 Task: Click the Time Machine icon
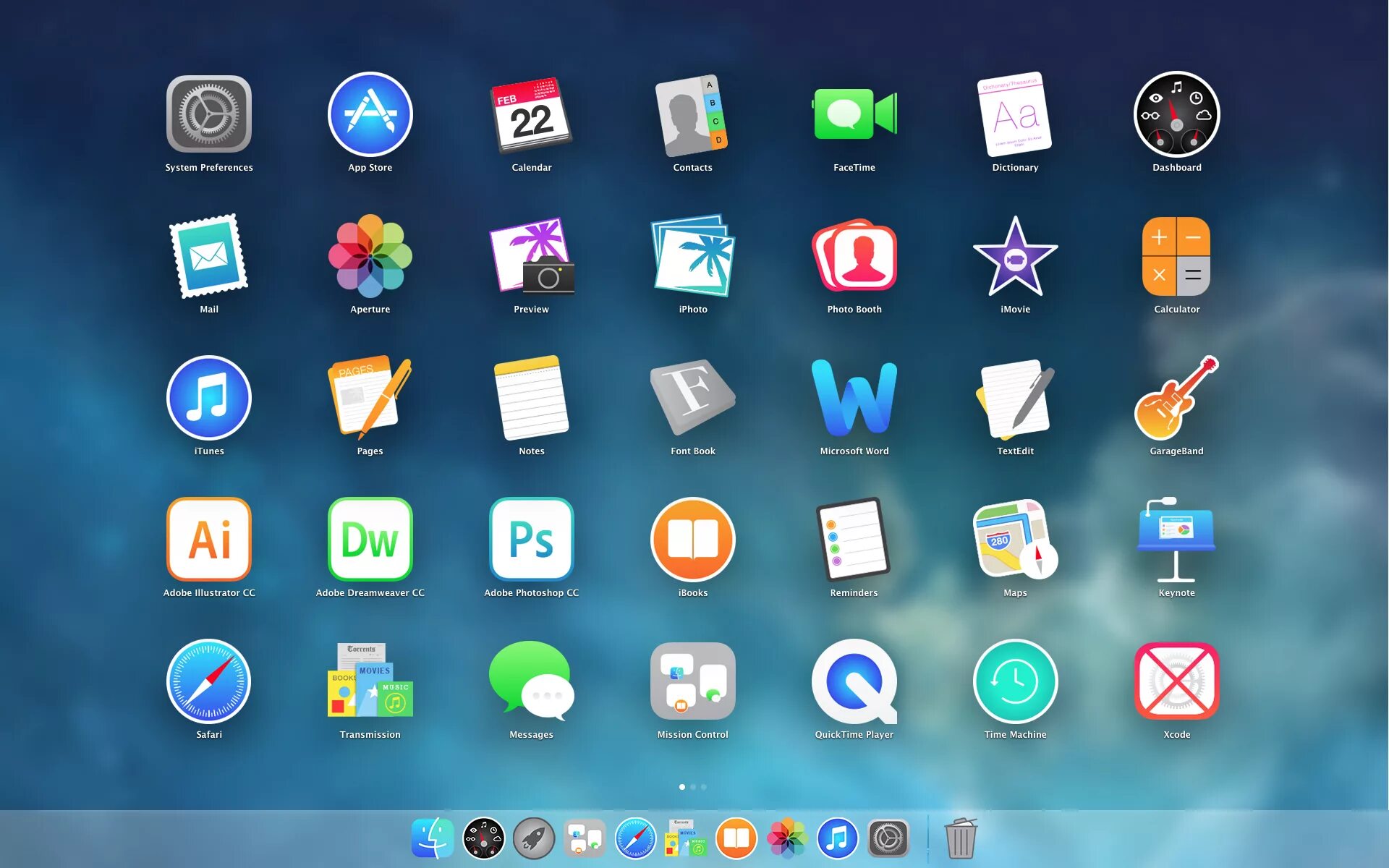coord(1015,681)
